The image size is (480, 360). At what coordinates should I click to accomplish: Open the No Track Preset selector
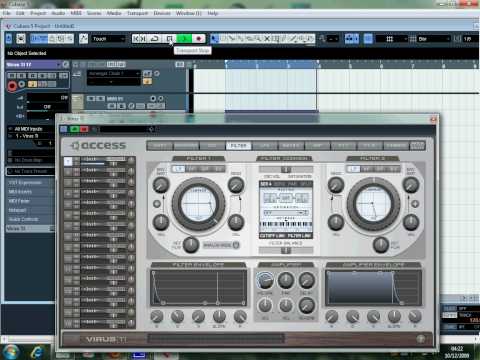pos(31,171)
